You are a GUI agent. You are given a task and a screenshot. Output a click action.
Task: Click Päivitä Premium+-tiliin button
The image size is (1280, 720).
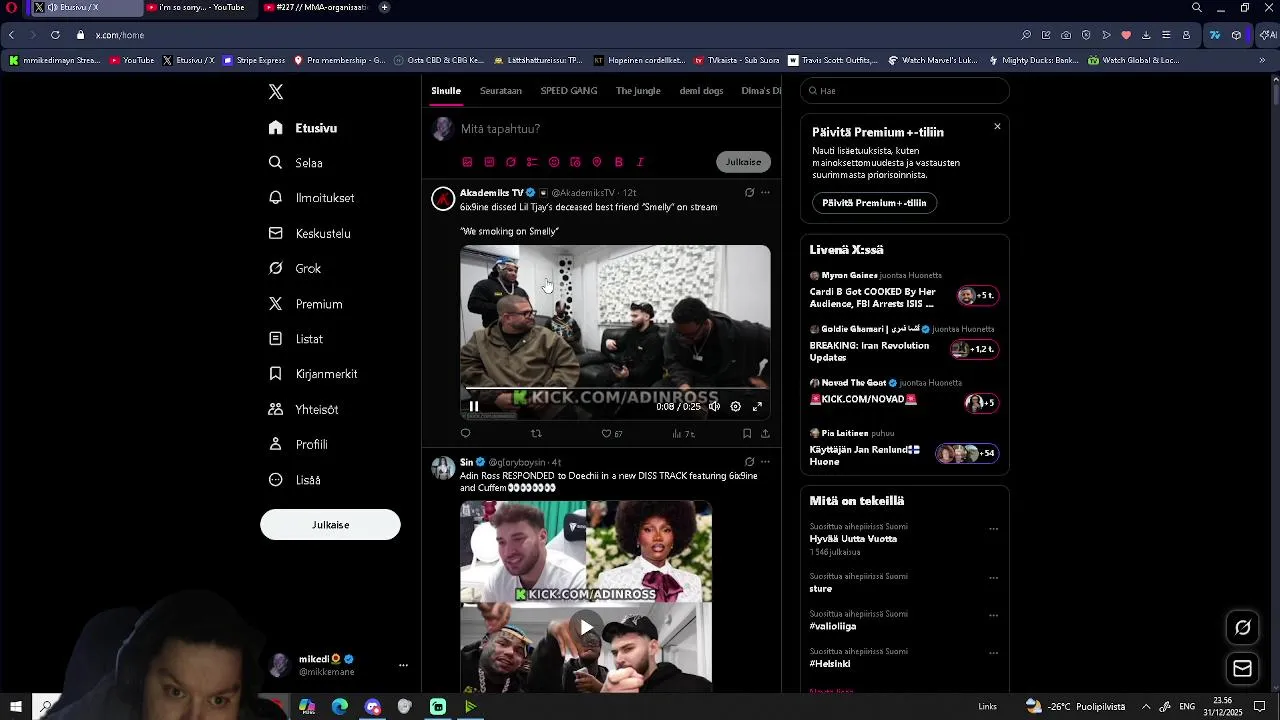pyautogui.click(x=874, y=203)
